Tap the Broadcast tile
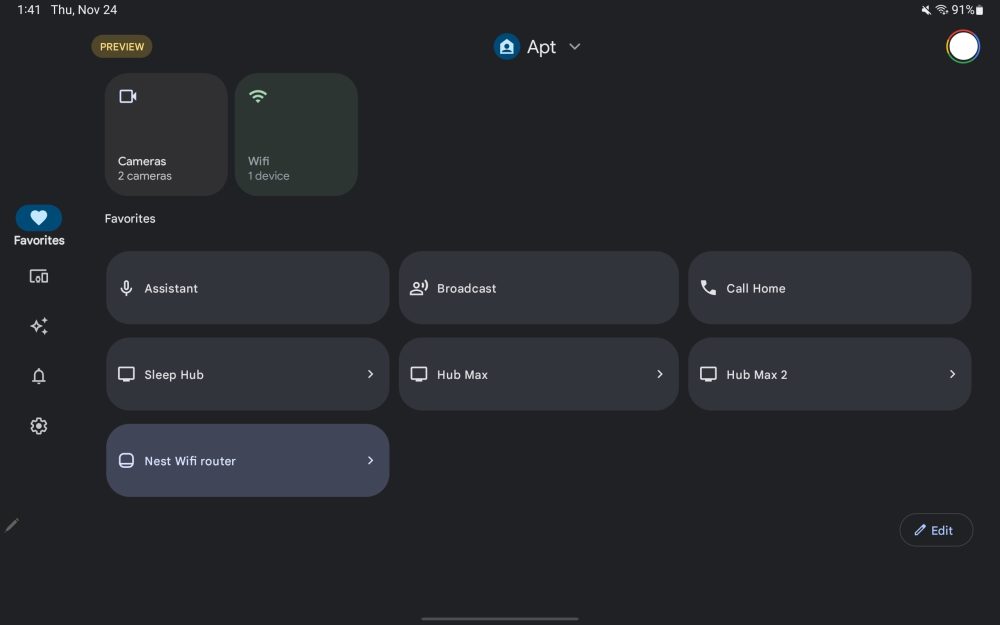 tap(538, 288)
